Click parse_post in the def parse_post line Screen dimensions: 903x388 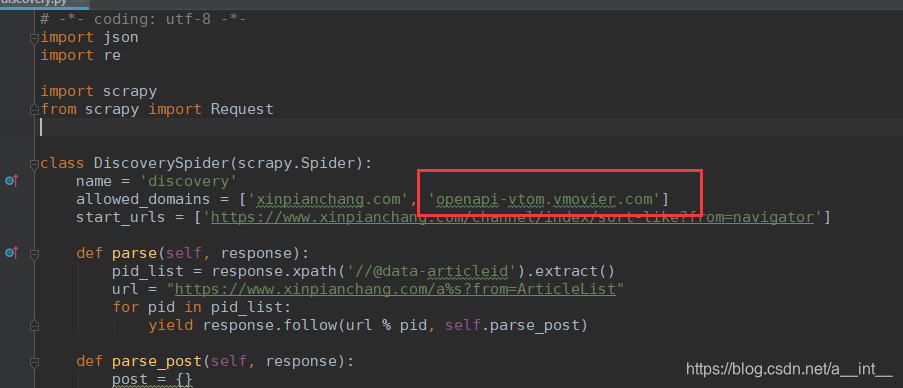157,362
